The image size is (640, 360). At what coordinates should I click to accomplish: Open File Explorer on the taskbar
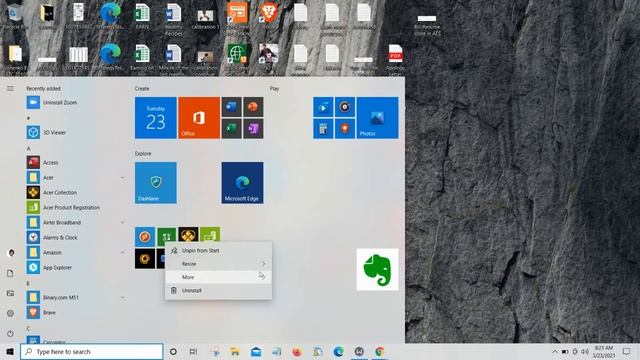[235, 351]
